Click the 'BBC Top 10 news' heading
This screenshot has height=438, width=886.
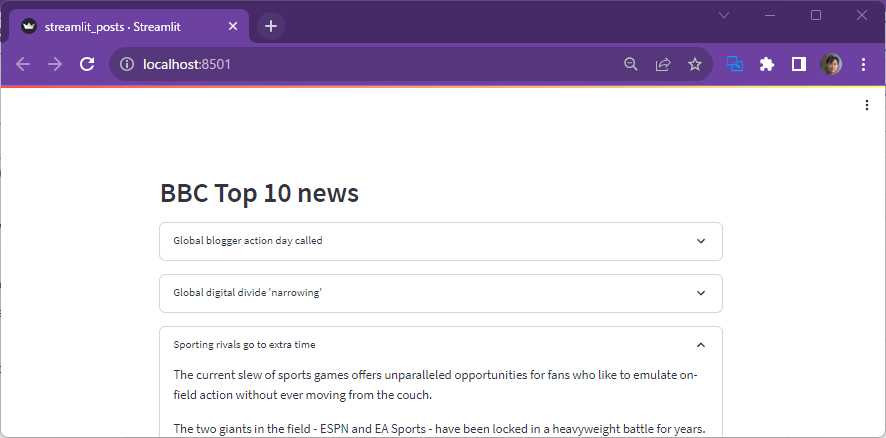pyautogui.click(x=259, y=193)
